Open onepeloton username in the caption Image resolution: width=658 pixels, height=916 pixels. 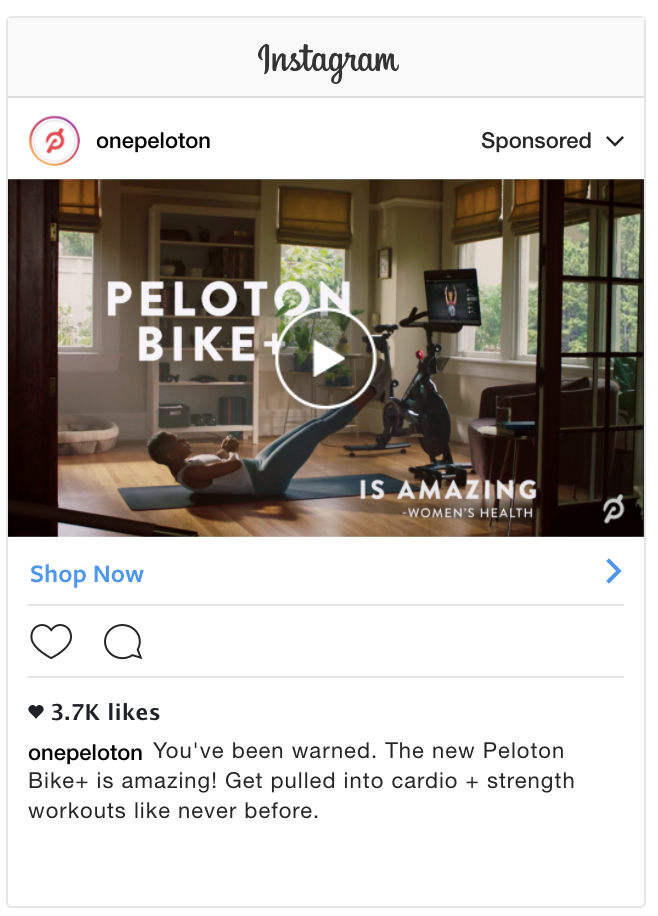(x=85, y=752)
